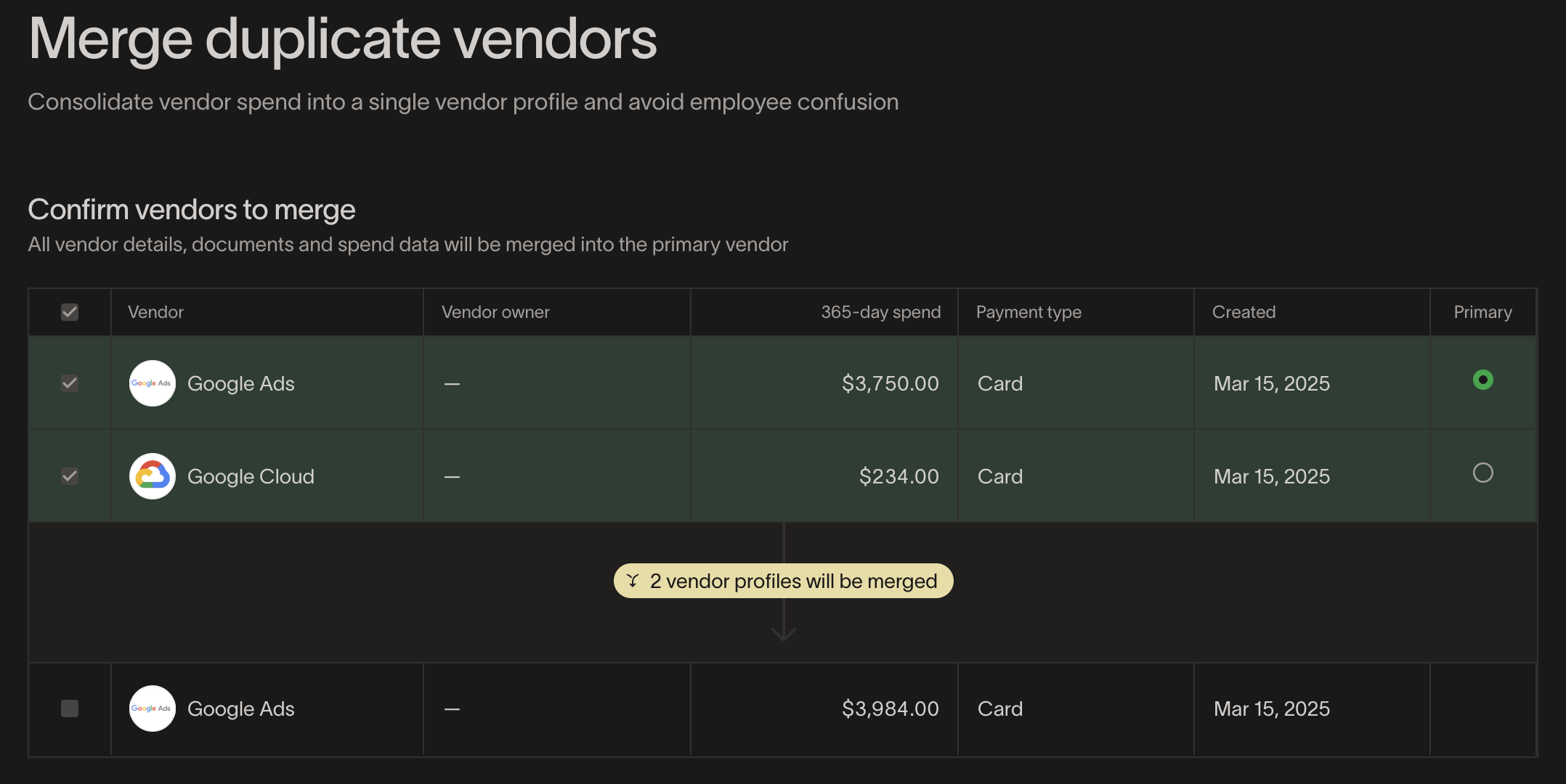Click the '2 vendor profiles will be merged' badge
1566x784 pixels.
tap(783, 581)
